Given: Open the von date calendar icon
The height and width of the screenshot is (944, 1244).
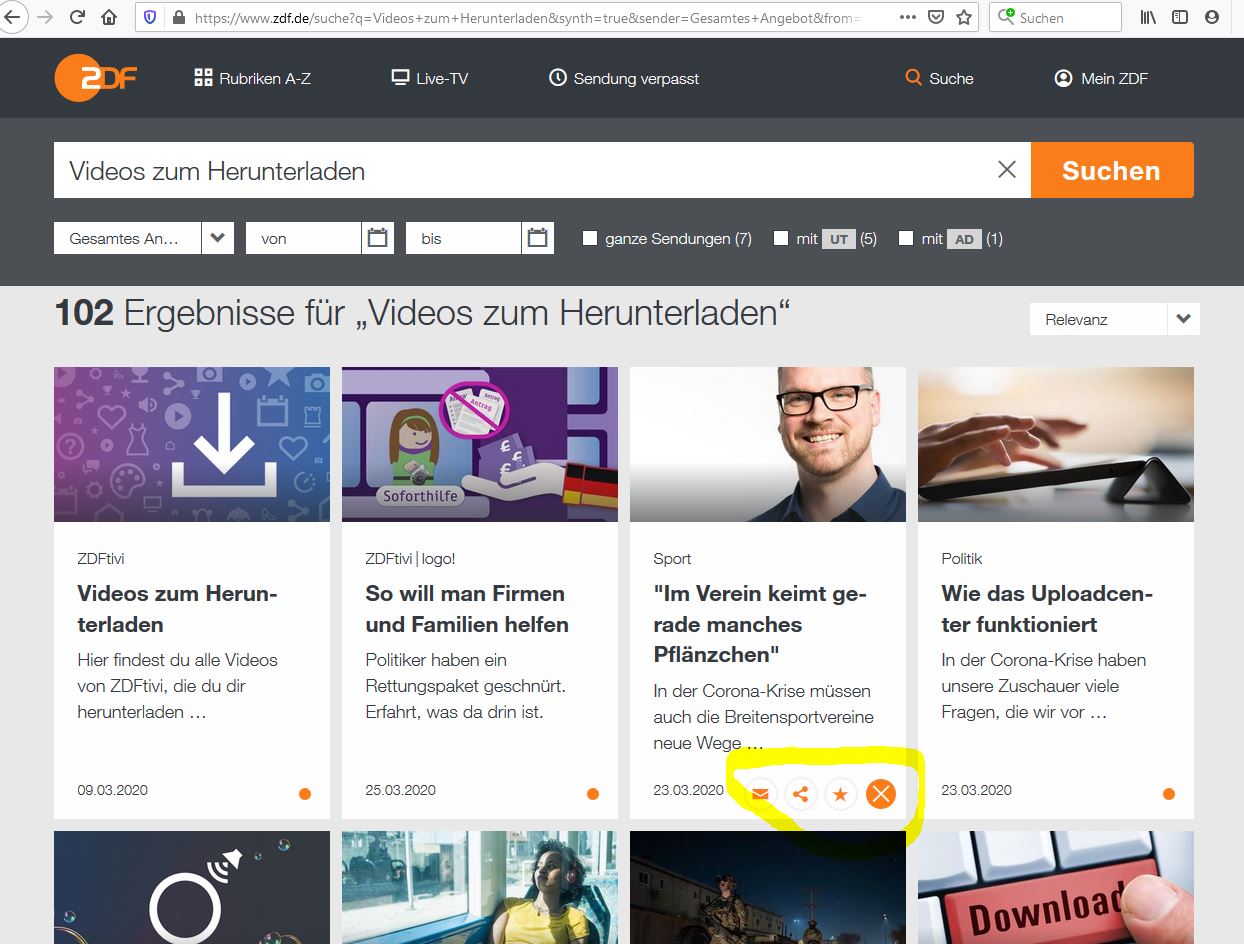Looking at the screenshot, I should pos(377,238).
